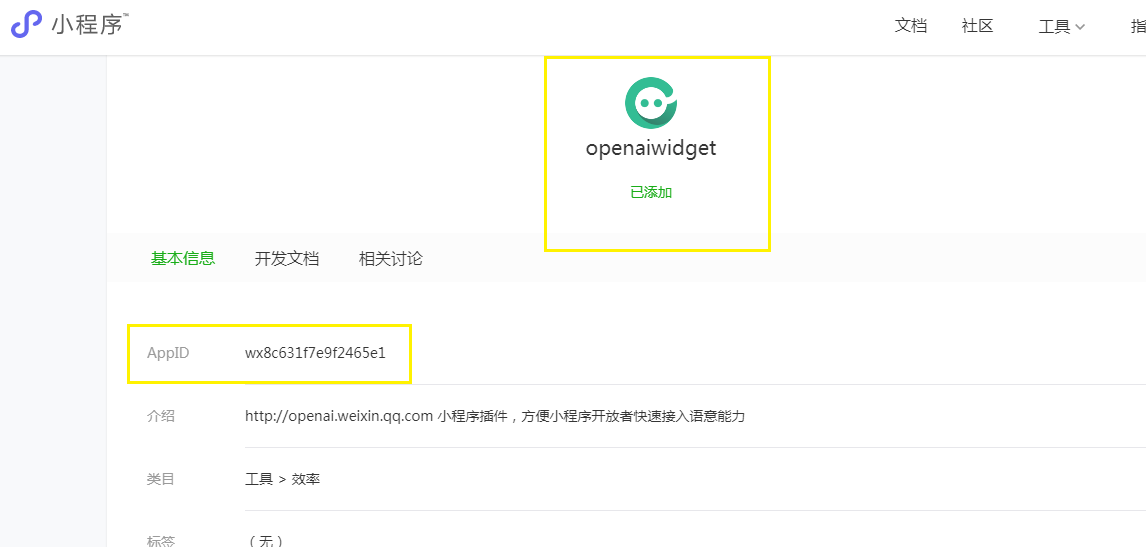The image size is (1146, 547).
Task: Expand the 工具 dropdown menu
Action: pyautogui.click(x=1061, y=27)
